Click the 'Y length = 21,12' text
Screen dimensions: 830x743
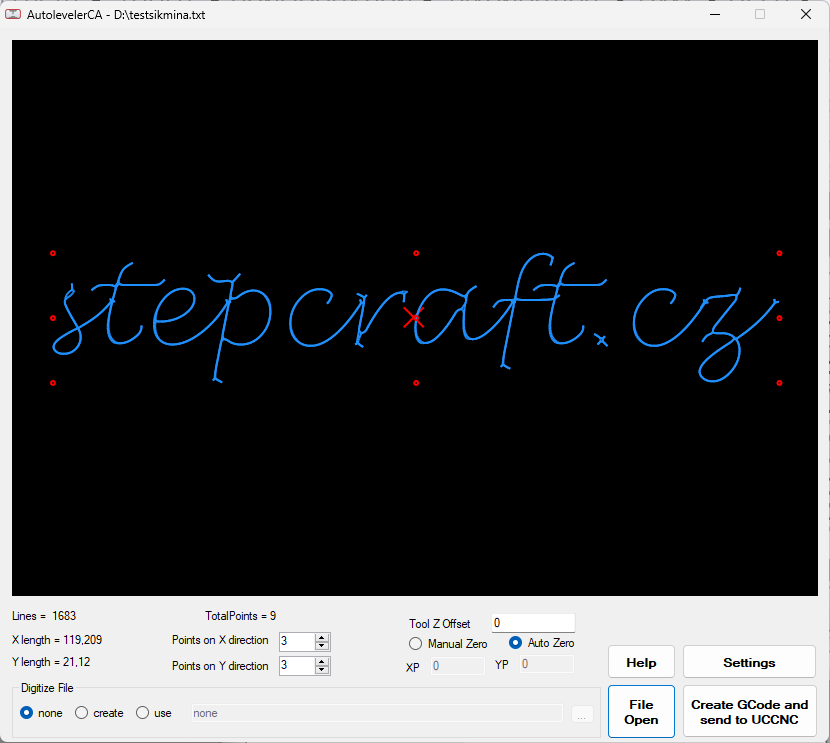[51, 662]
